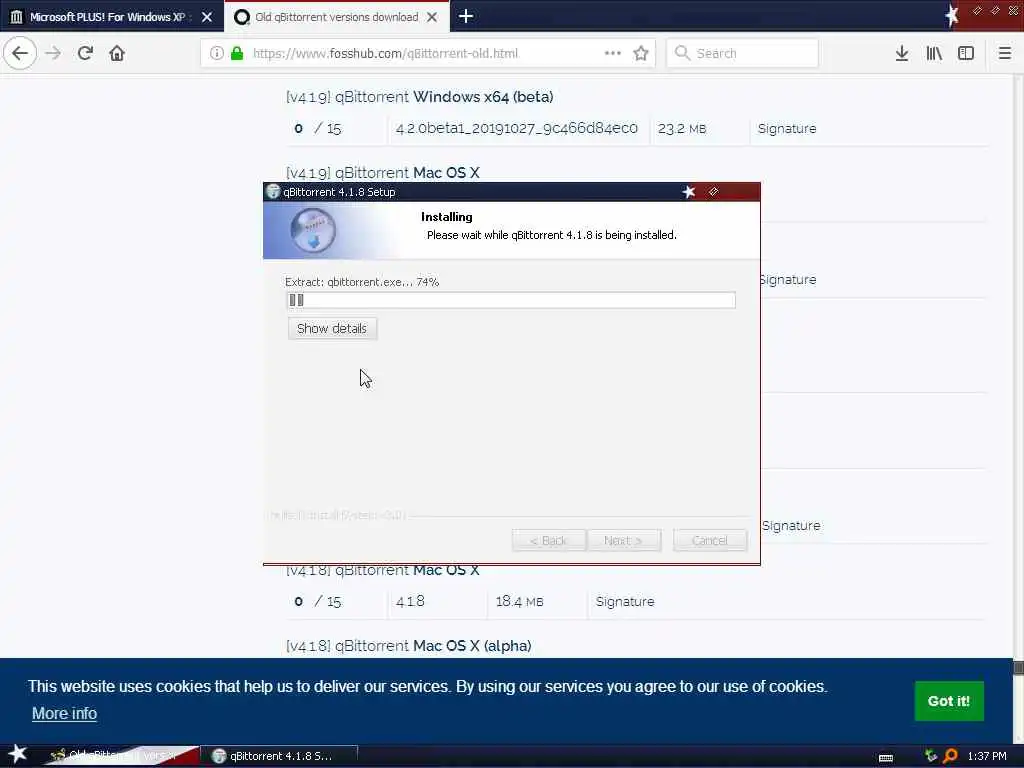Click 18.4 MB size text
This screenshot has width=1024, height=768.
[x=519, y=601]
